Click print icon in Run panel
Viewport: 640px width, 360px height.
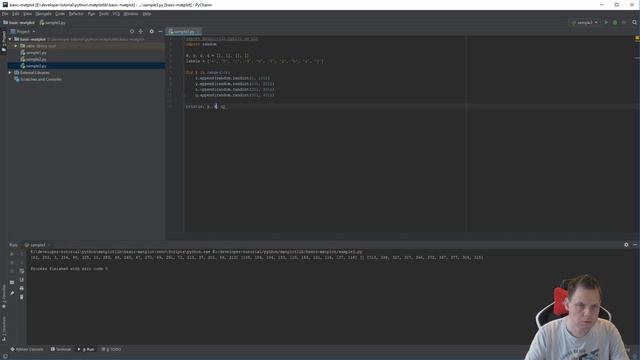tap(22, 288)
